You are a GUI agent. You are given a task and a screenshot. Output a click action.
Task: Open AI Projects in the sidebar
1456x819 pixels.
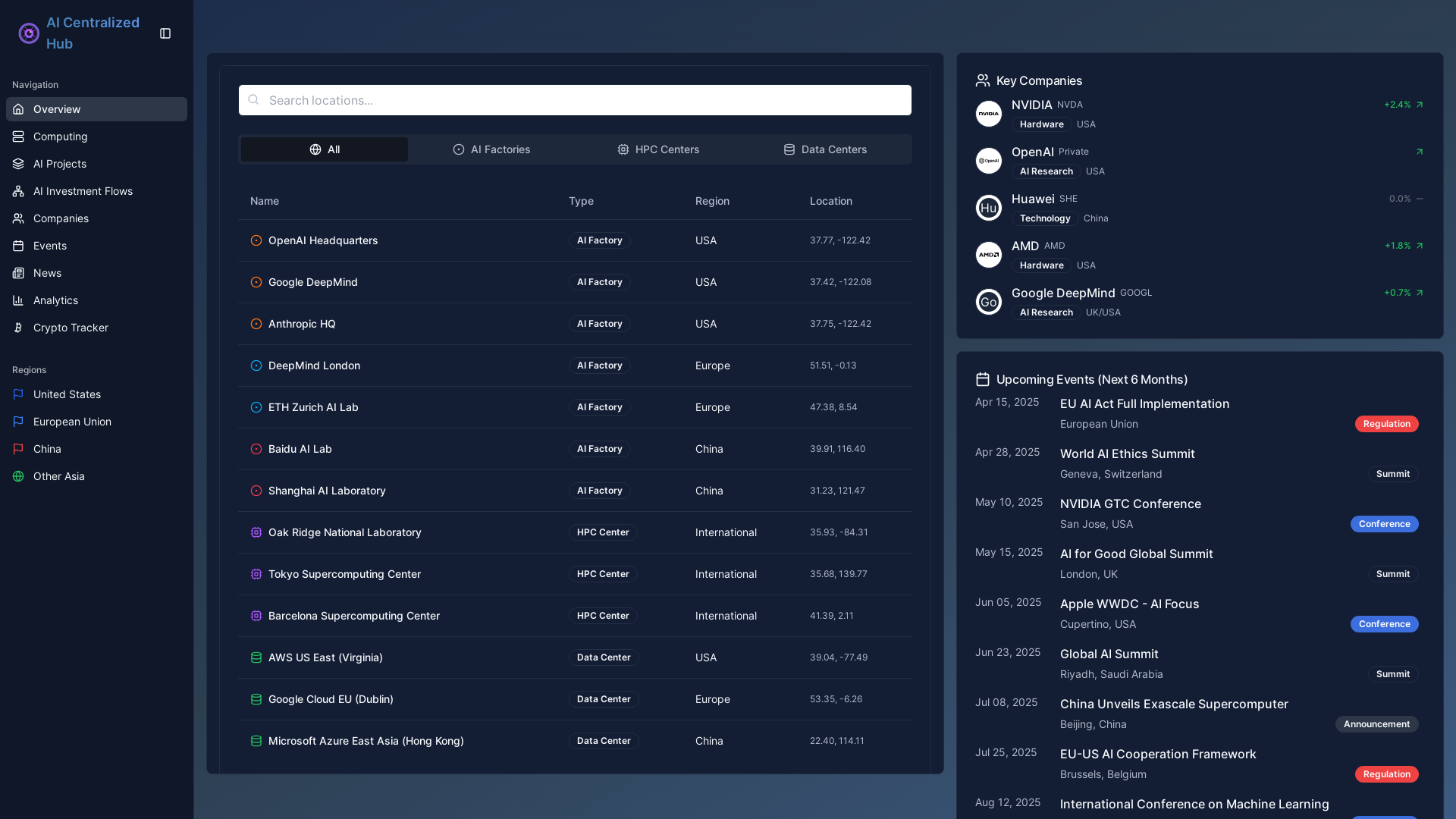(x=96, y=164)
